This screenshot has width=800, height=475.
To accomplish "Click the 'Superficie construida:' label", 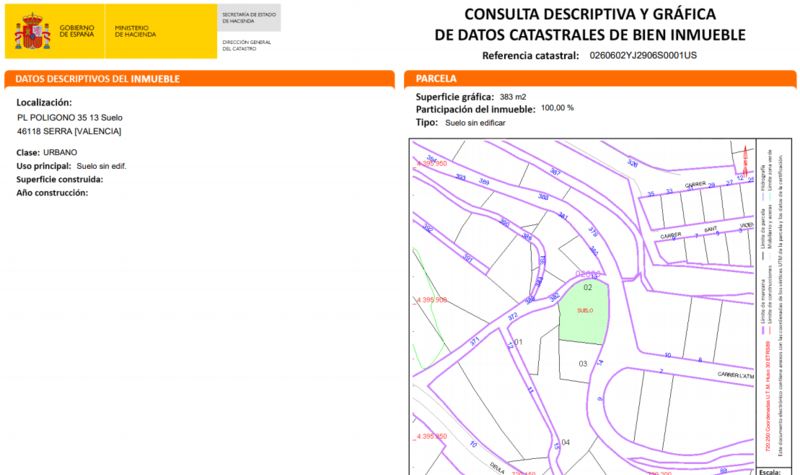I will (60, 180).
